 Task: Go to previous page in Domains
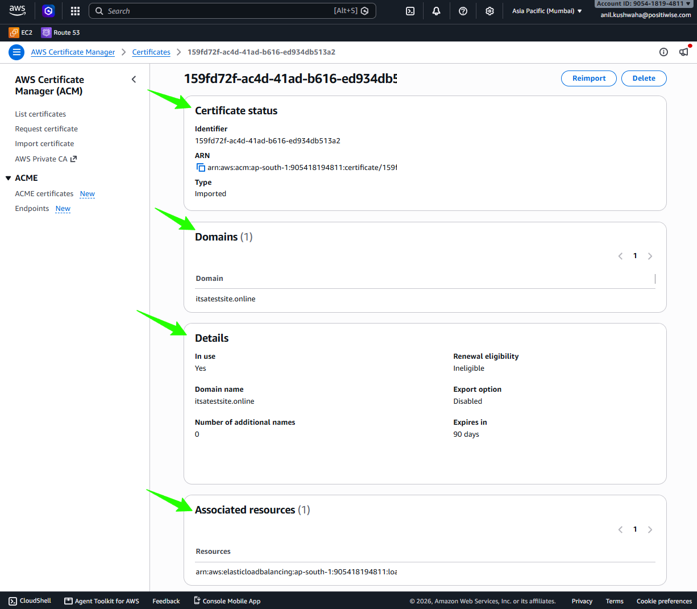pos(620,256)
